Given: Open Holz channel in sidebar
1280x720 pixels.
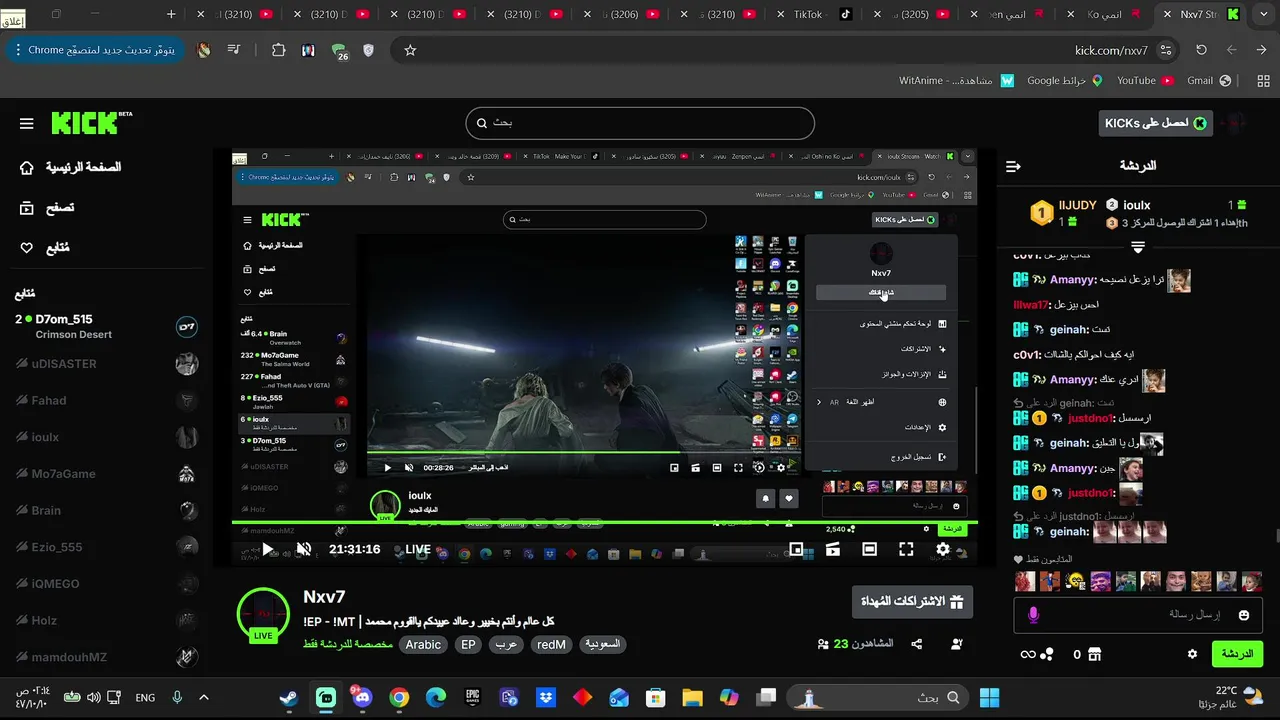Looking at the screenshot, I should (x=106, y=620).
